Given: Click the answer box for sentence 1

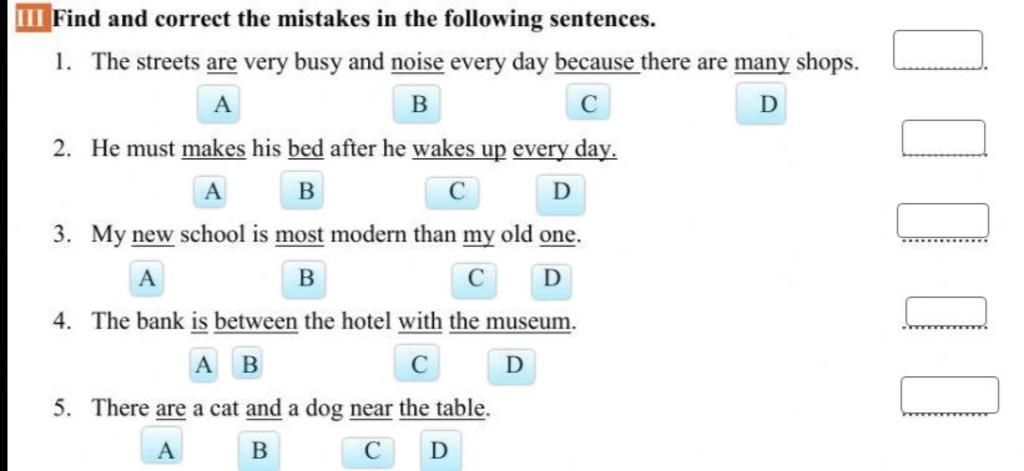Looking at the screenshot, I should pyautogui.click(x=941, y=49).
